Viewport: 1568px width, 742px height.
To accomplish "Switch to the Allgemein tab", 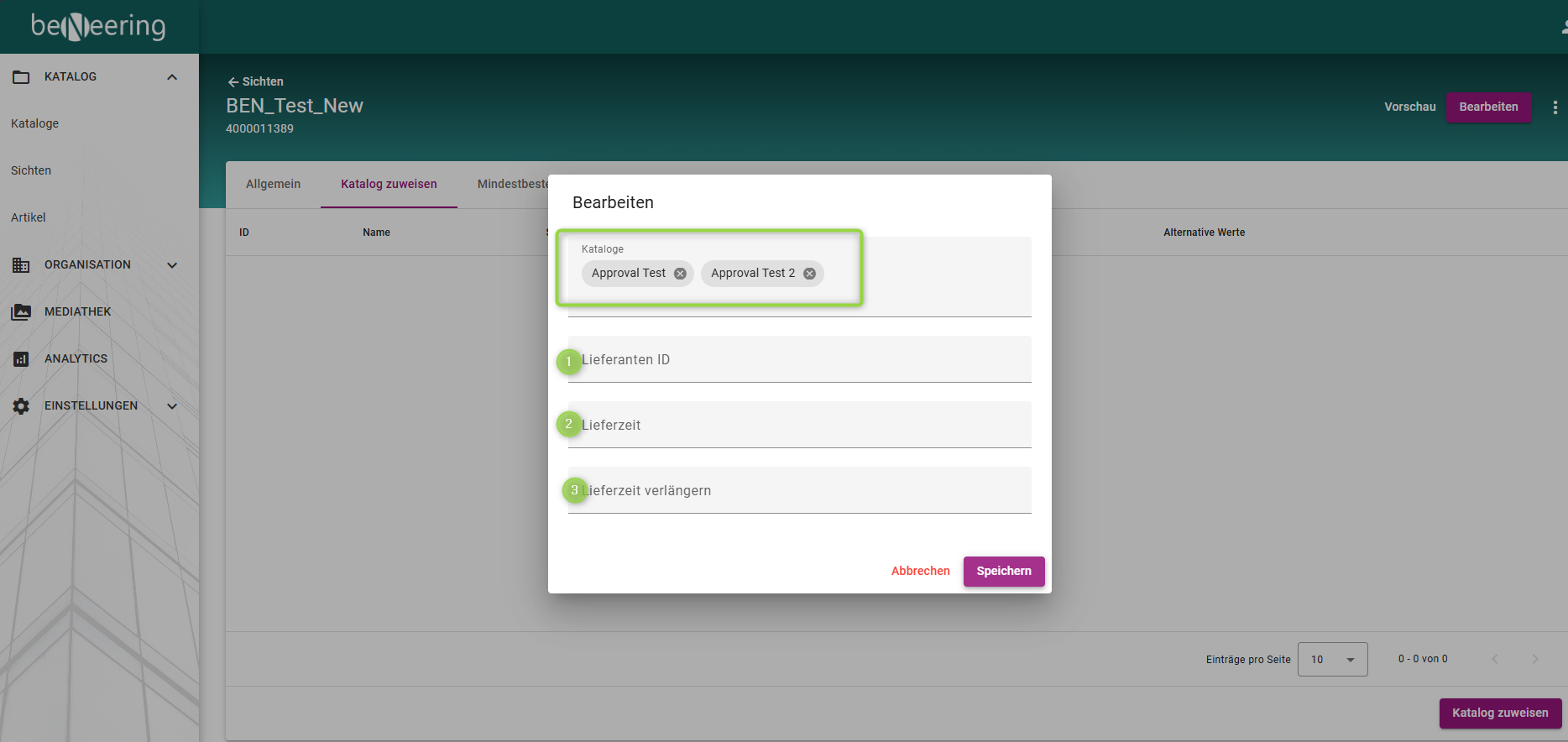I will 273,184.
